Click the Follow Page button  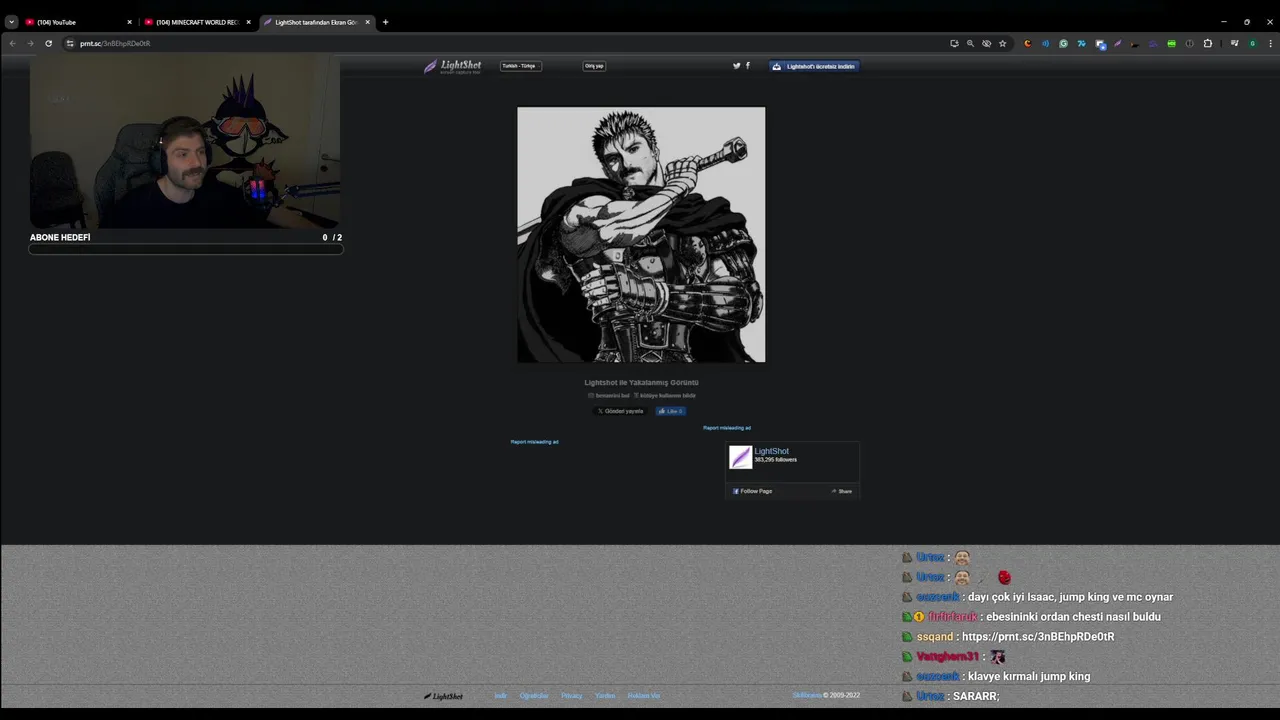click(752, 491)
